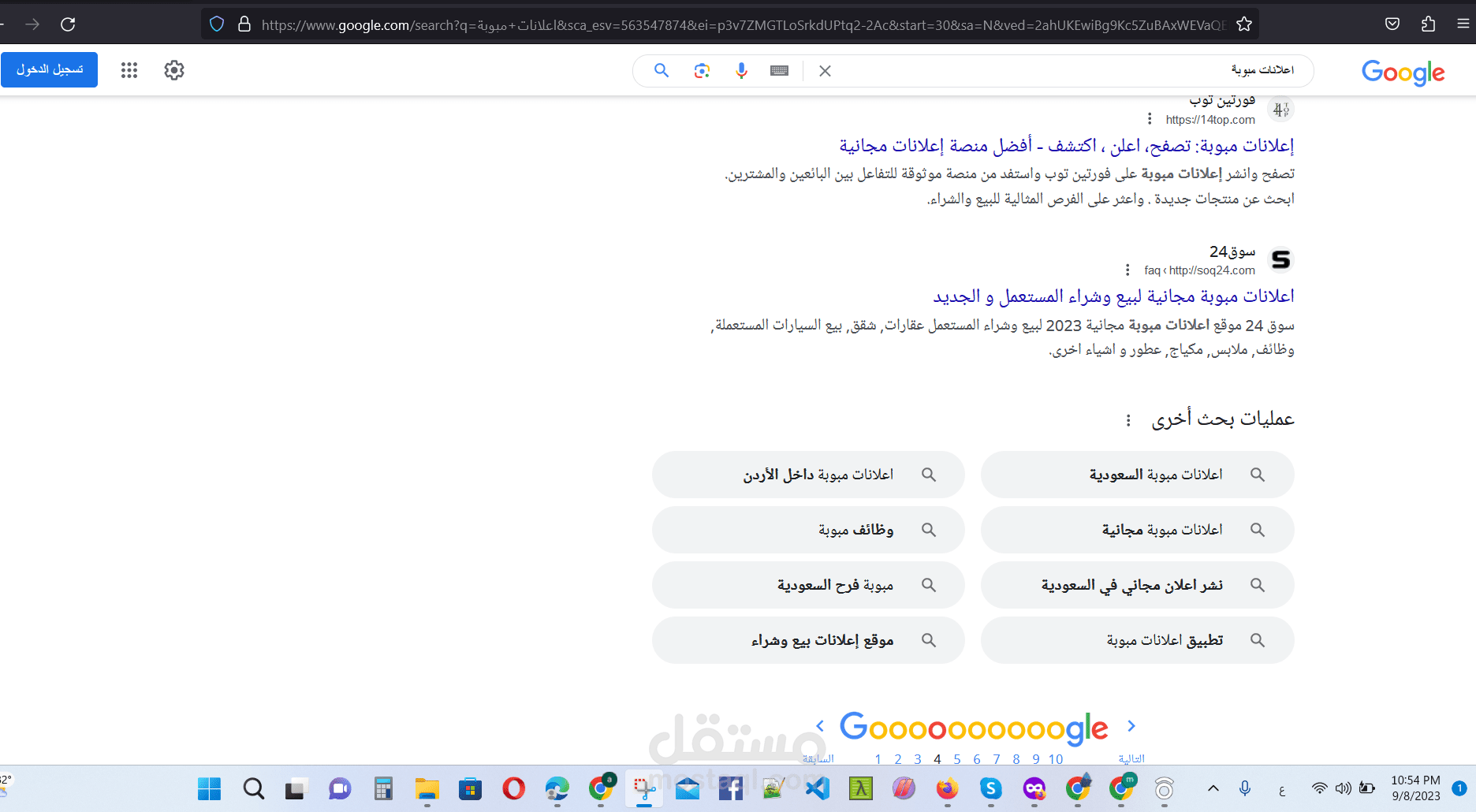Open the tracking protection shield icon
Viewport: 1476px width, 812px height.
point(217,24)
